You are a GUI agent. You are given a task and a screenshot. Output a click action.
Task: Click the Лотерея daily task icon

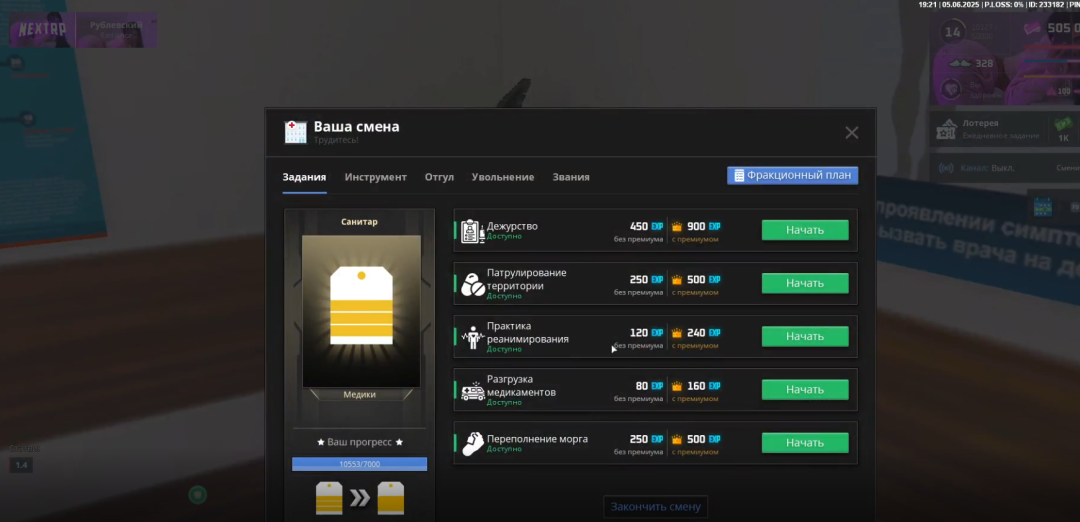coord(946,129)
